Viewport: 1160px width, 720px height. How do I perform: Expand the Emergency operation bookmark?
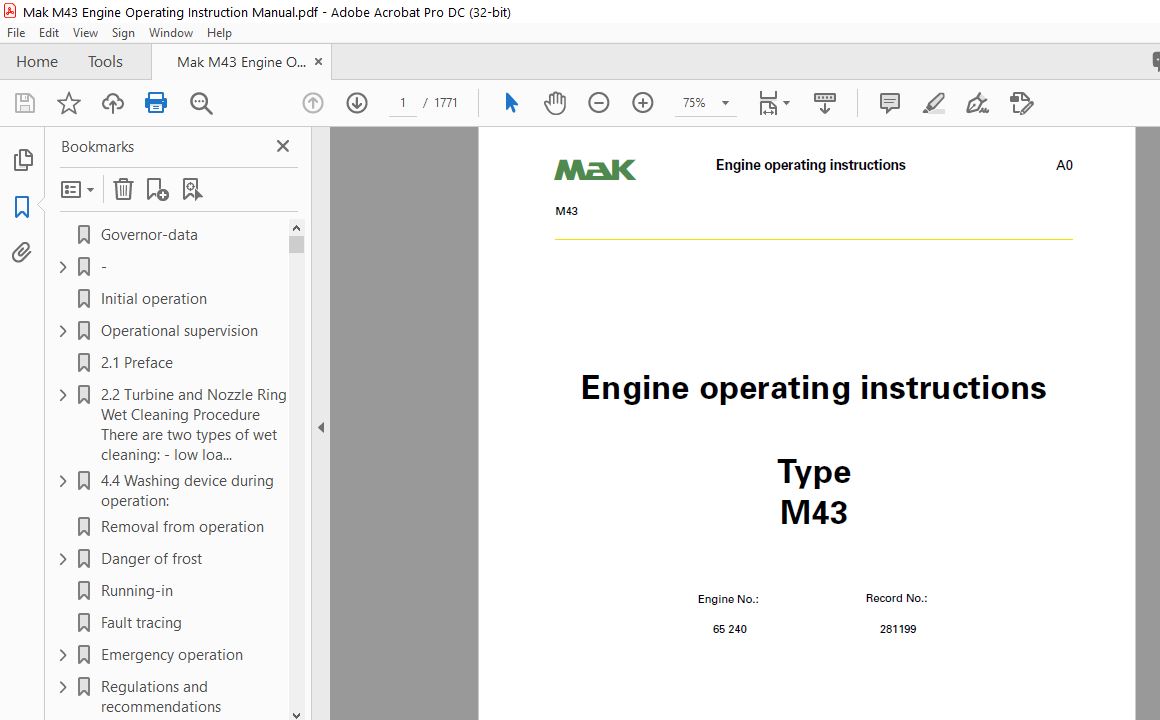tap(63, 655)
